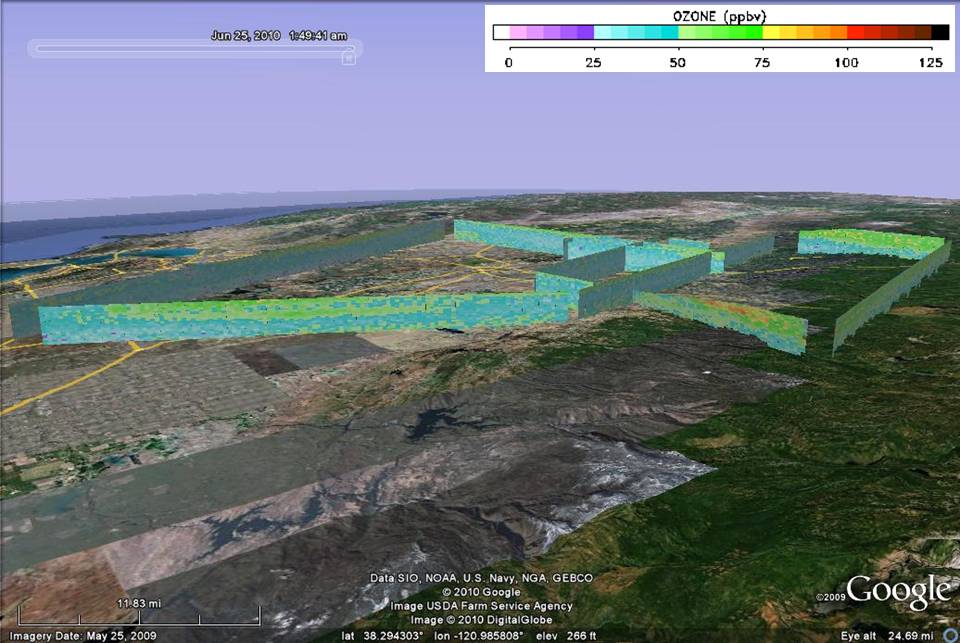This screenshot has width=960, height=643.
Task: Click the 'Jun 25, 2010' date label
Action: tap(246, 36)
